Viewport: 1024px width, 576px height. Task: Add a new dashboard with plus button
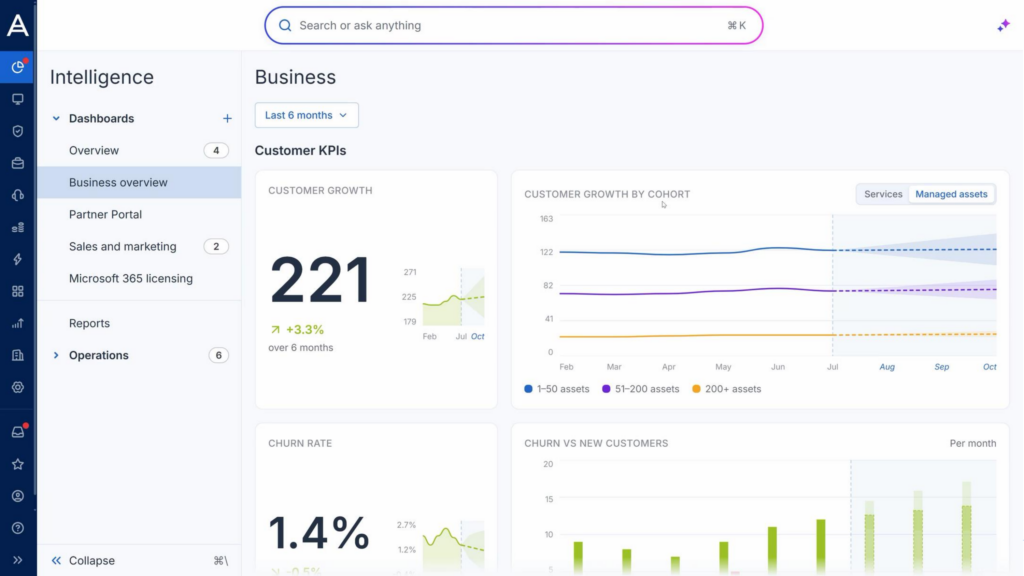point(227,118)
